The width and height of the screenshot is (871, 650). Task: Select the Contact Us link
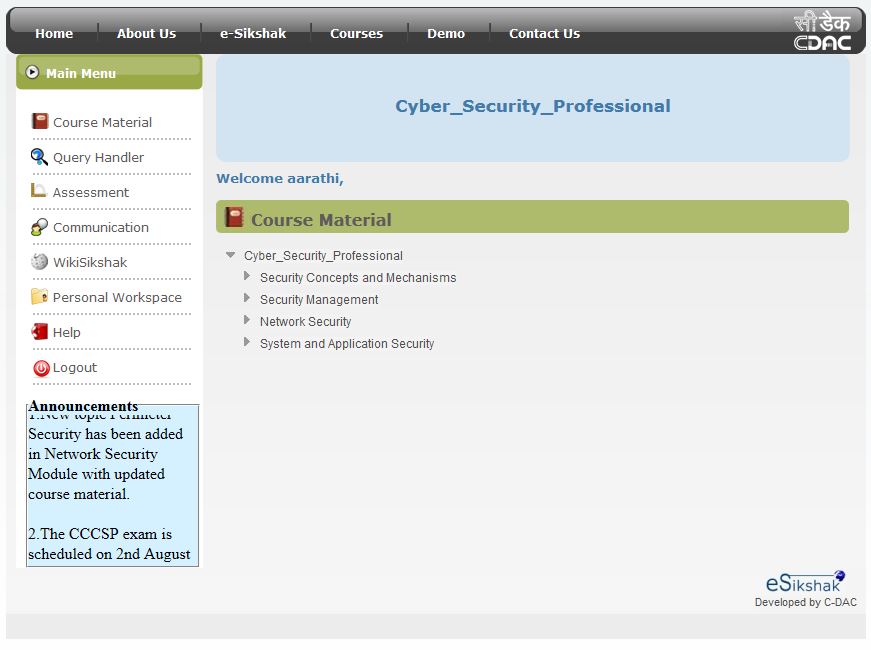544,33
